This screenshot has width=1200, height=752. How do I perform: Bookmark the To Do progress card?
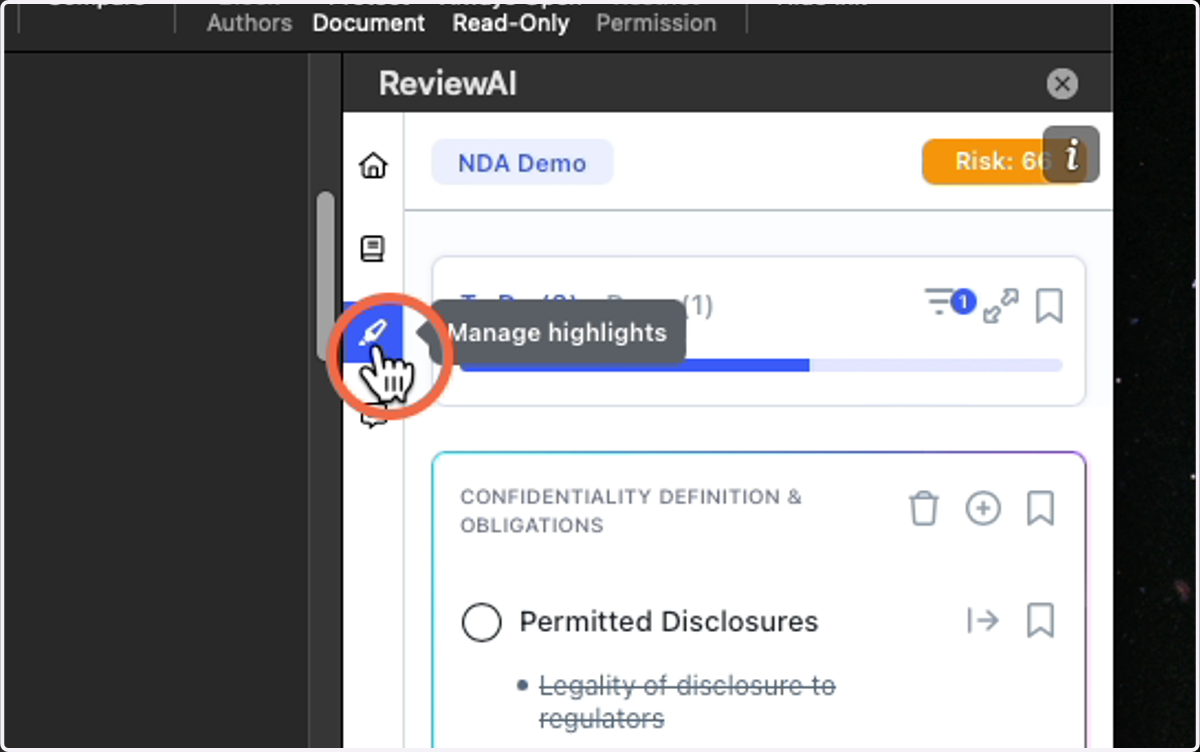click(1049, 306)
